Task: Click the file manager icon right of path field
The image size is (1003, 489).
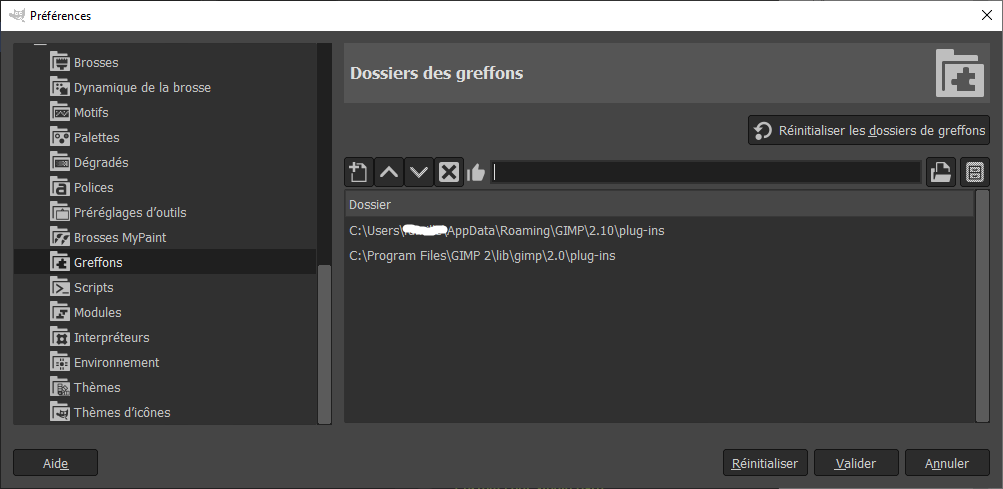Action: pyautogui.click(x=975, y=172)
